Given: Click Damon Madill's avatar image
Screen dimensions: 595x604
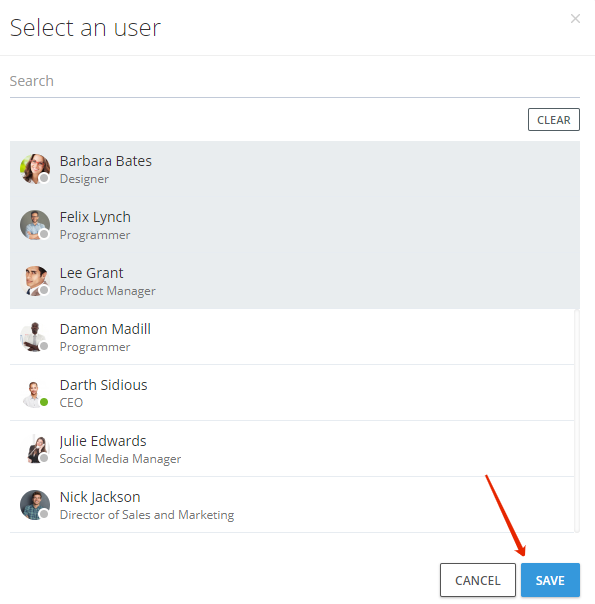Looking at the screenshot, I should point(35,337).
